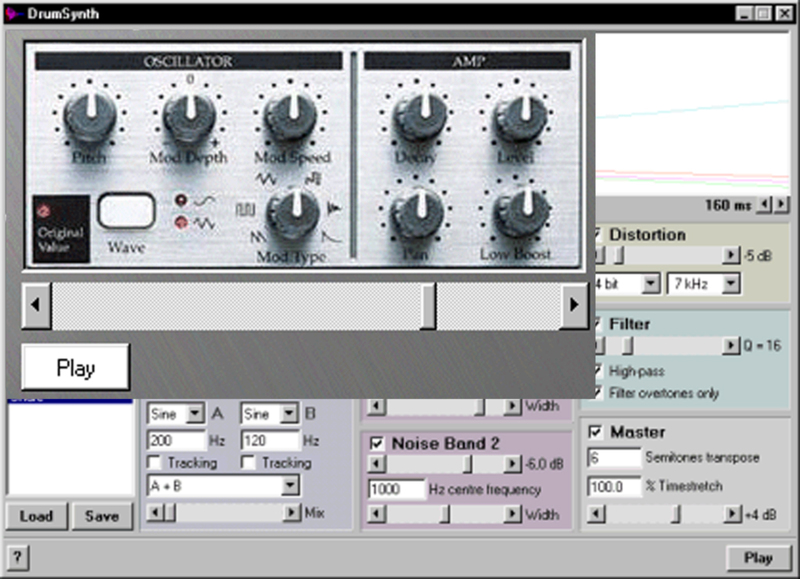Click the "Q = 16" filter value text
Image resolution: width=800 pixels, height=579 pixels.
(x=762, y=346)
